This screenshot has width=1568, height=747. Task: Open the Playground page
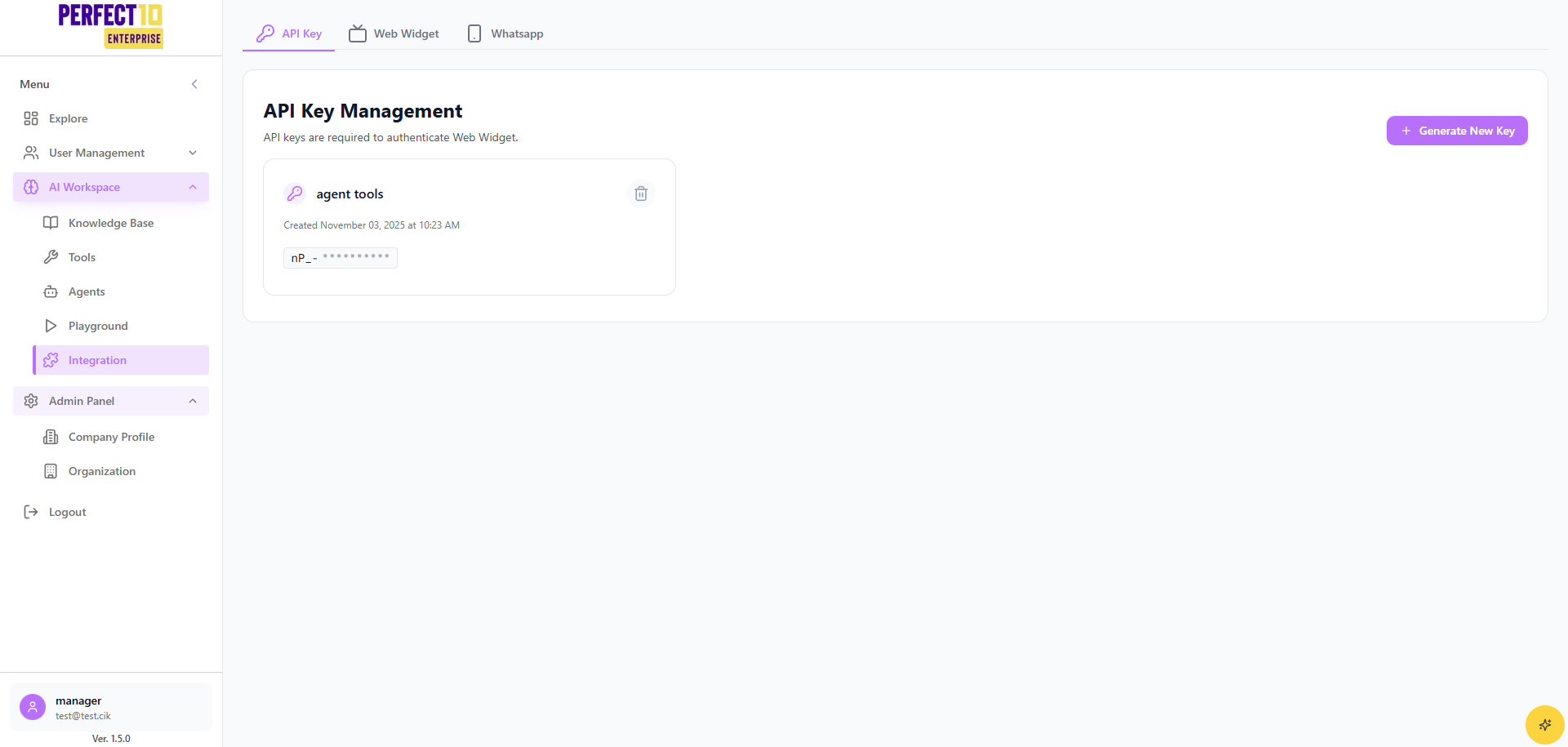point(121,326)
